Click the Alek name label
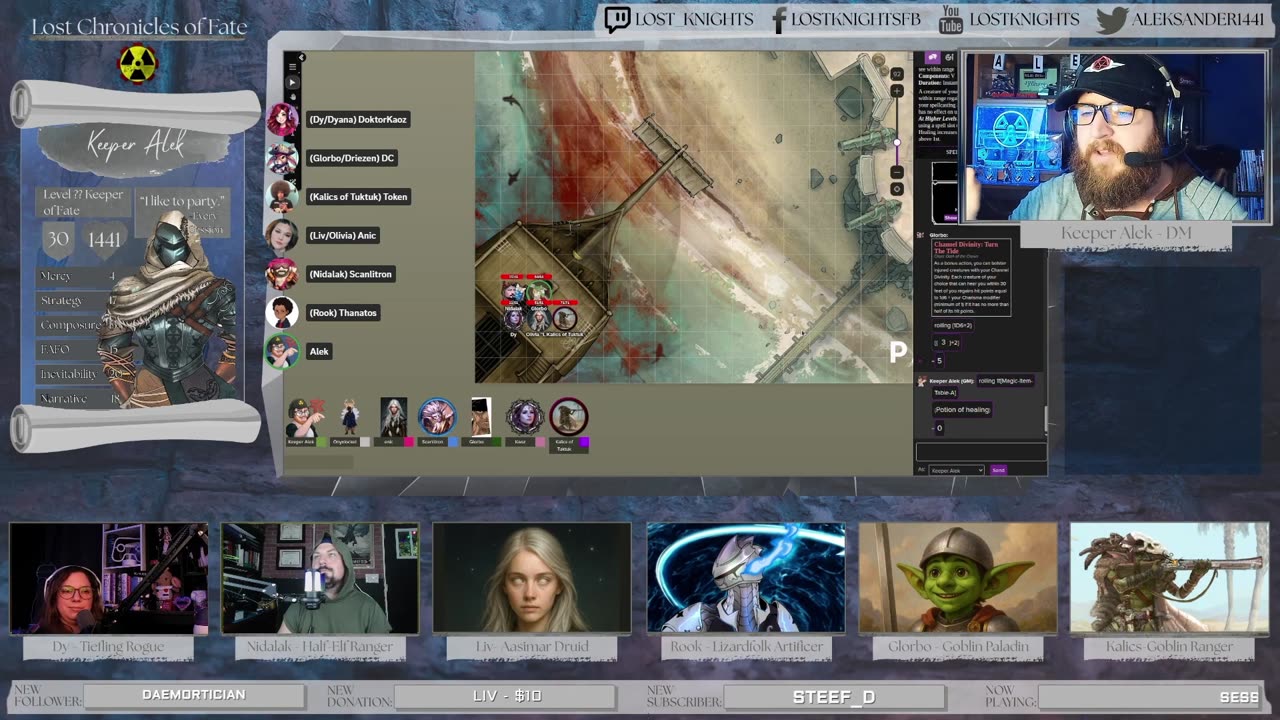 tap(319, 351)
